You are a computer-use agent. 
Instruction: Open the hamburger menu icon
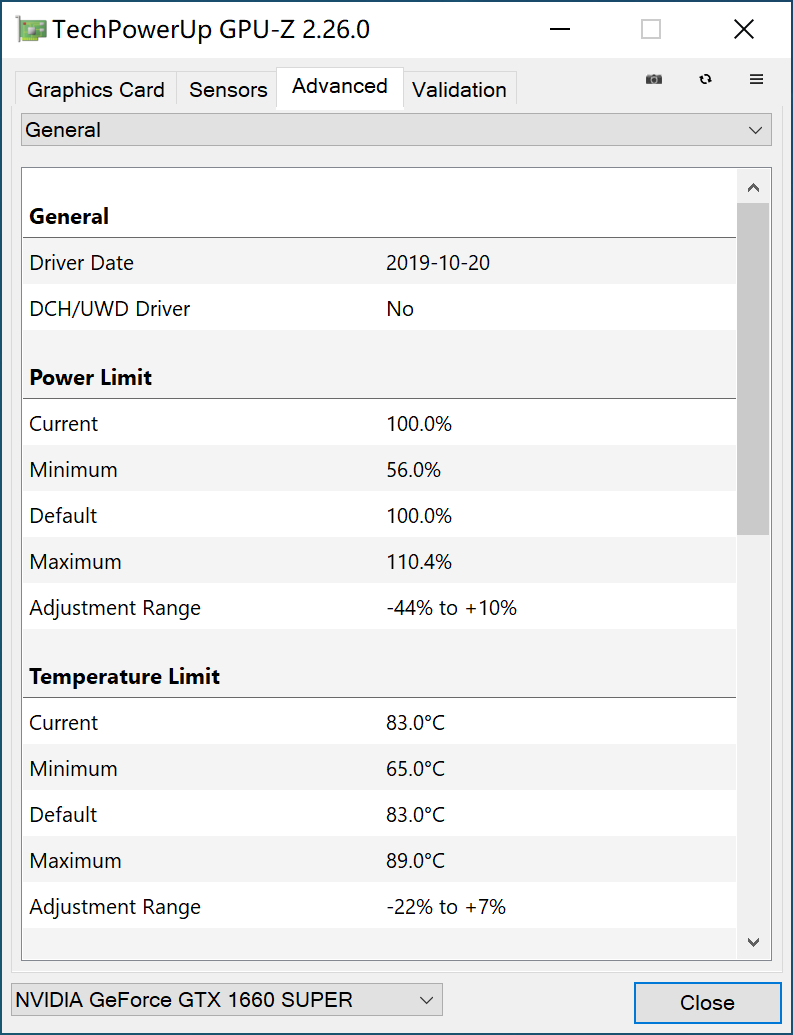(x=757, y=80)
